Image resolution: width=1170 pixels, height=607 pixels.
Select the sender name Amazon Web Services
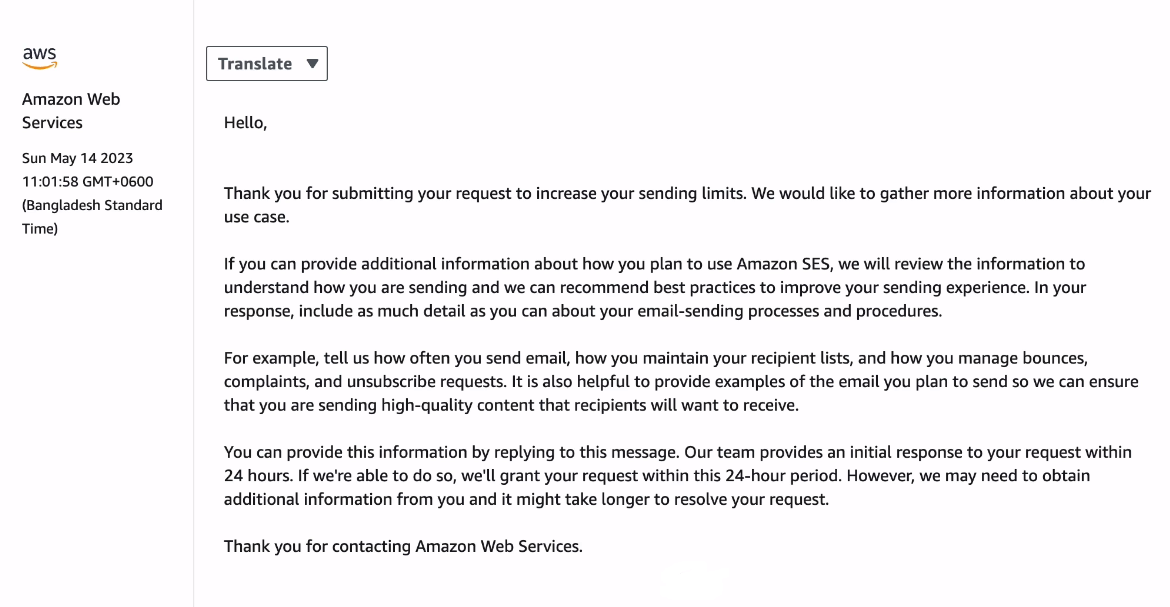[70, 110]
